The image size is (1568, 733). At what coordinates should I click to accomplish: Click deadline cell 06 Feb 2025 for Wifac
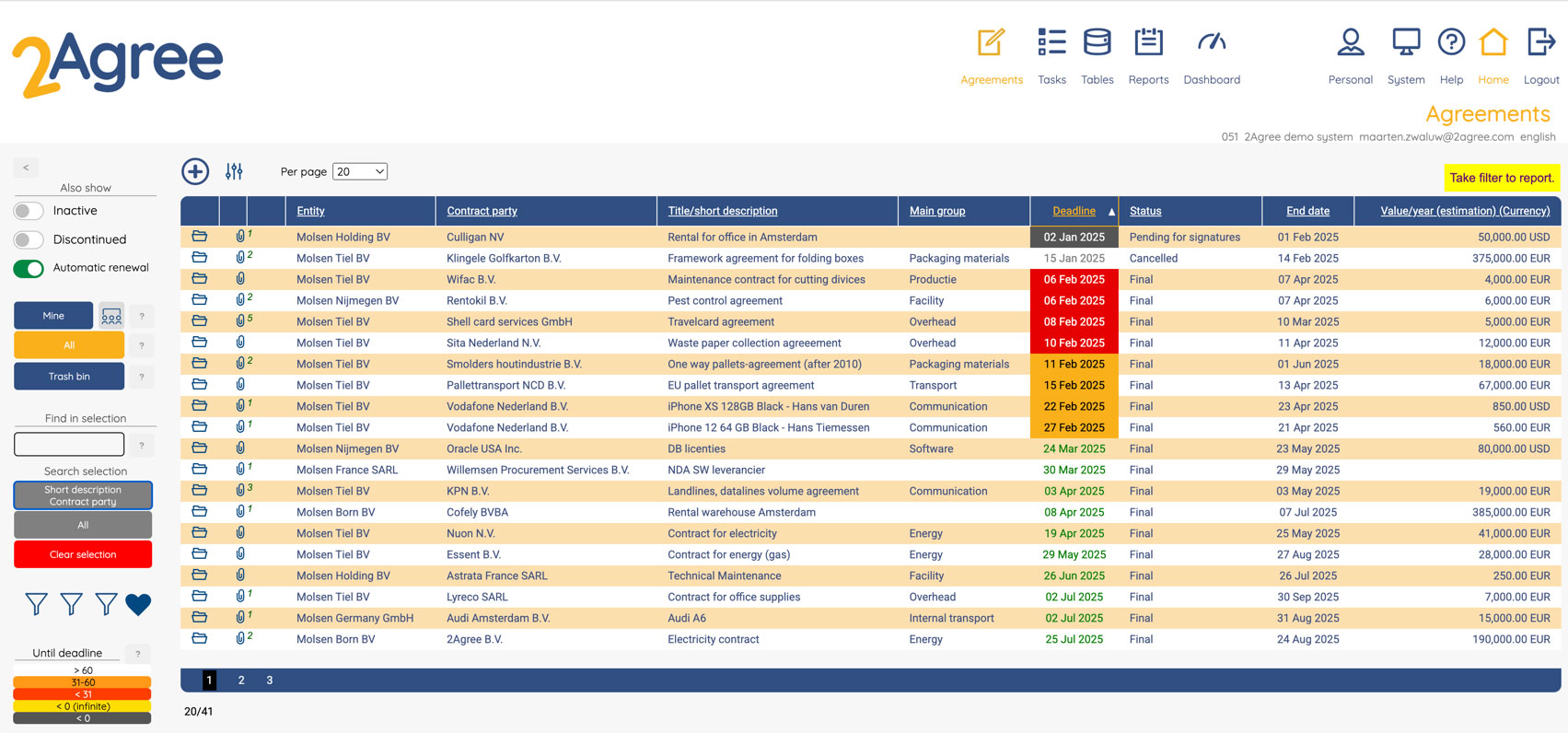pos(1074,279)
